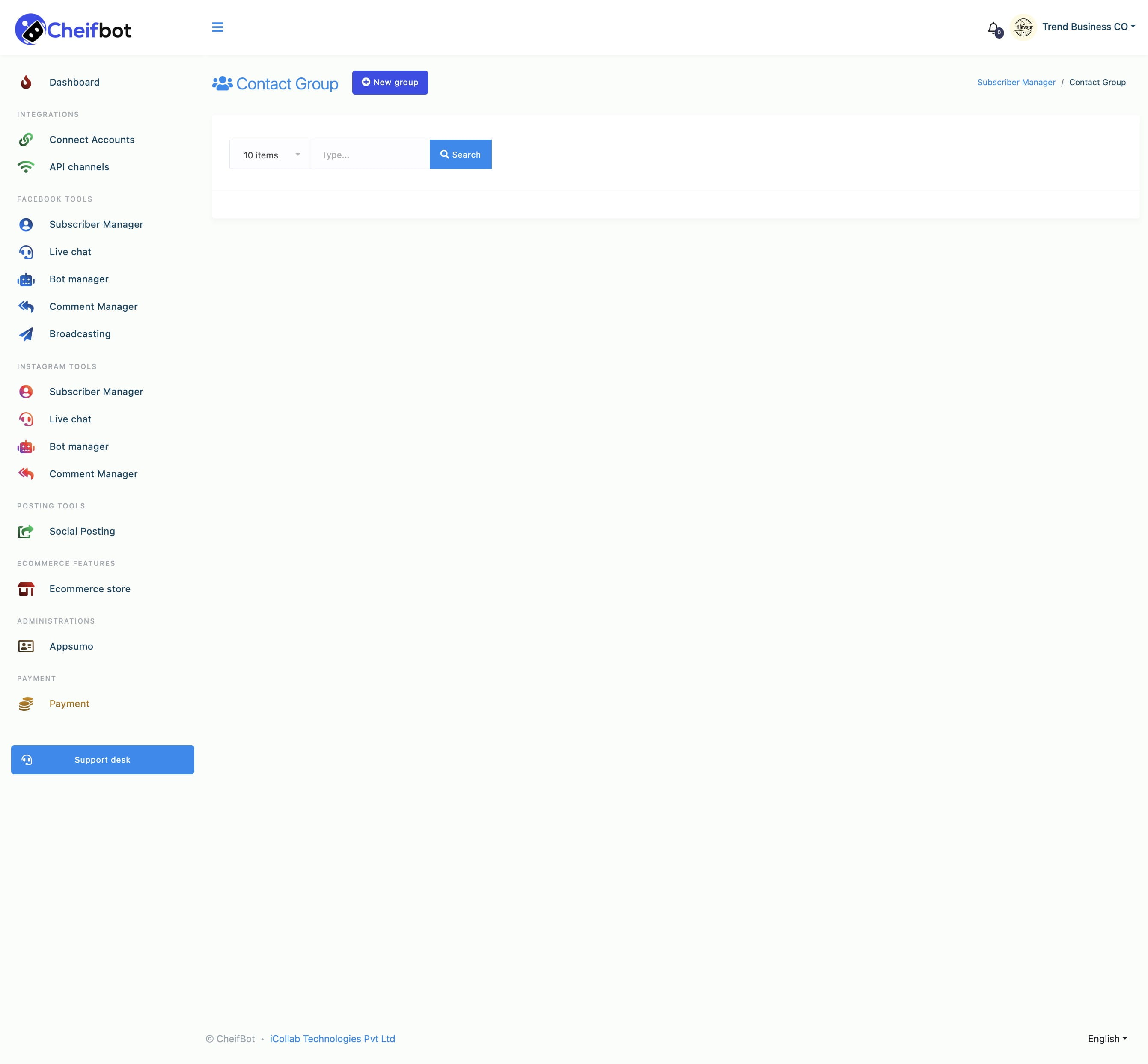Click the Subscriber Manager icon in sidebar
This screenshot has width=1148, height=1064.
click(27, 224)
